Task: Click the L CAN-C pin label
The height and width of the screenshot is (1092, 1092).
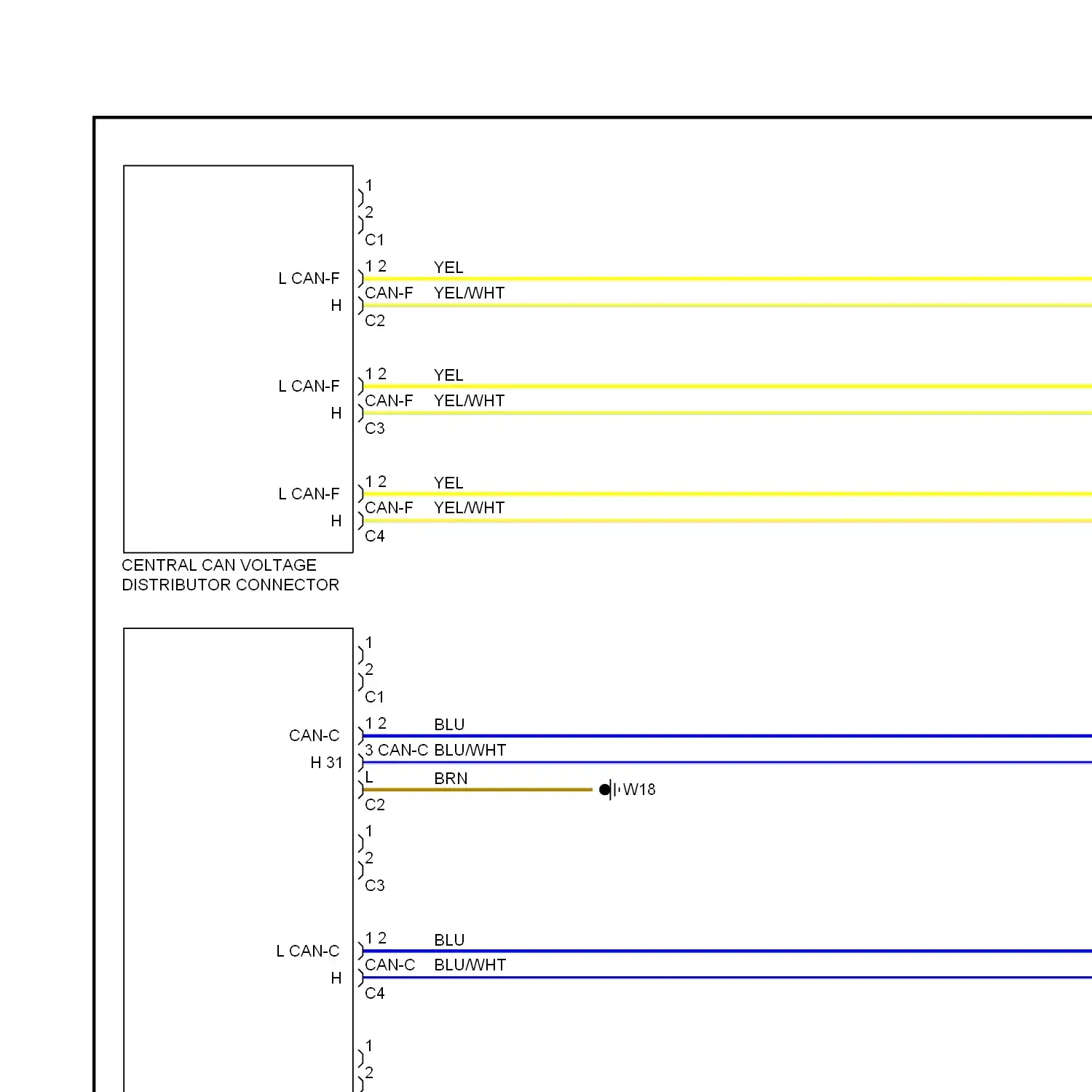Action: click(307, 951)
